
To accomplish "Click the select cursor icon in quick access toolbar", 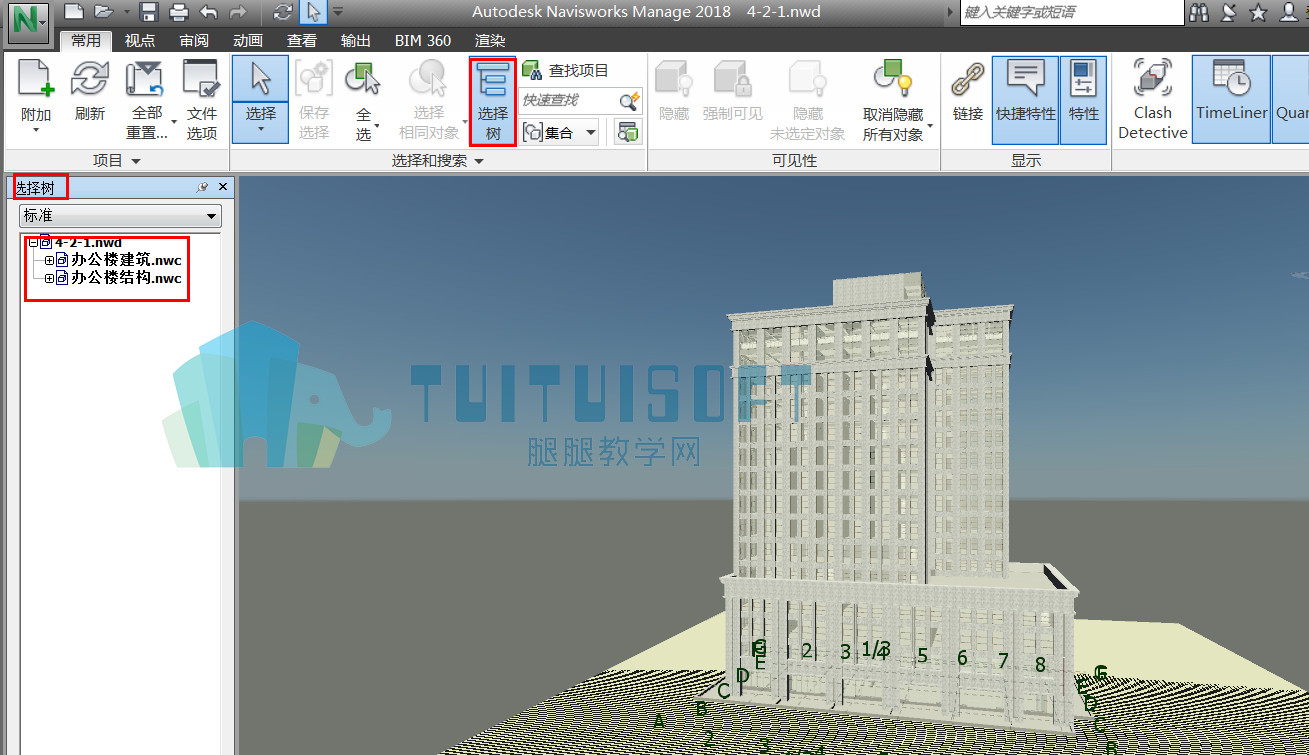I will point(313,13).
